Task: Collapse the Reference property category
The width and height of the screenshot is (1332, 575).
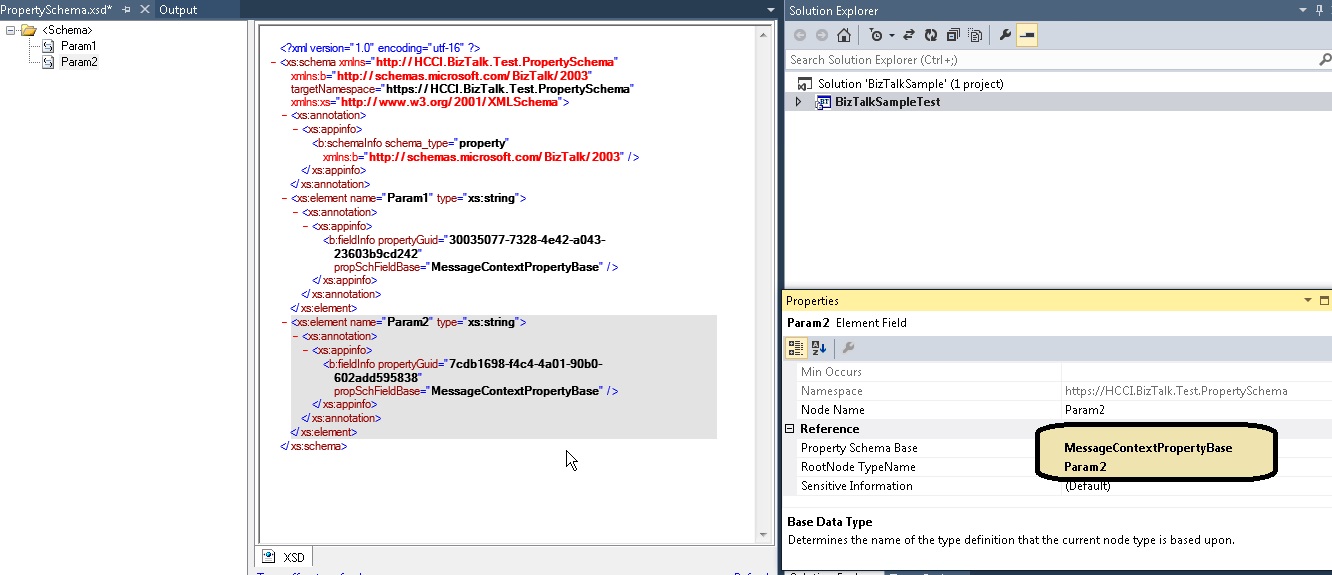Action: tap(790, 429)
